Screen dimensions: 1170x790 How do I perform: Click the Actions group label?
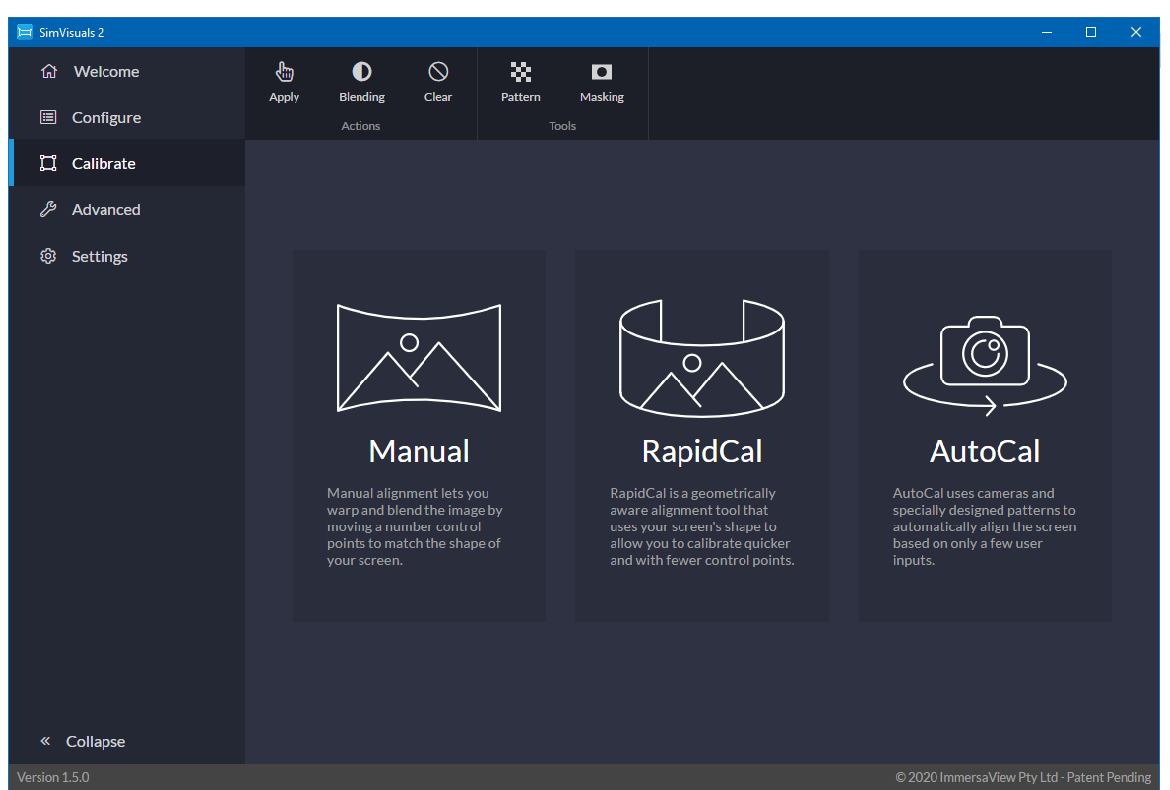[x=360, y=126]
